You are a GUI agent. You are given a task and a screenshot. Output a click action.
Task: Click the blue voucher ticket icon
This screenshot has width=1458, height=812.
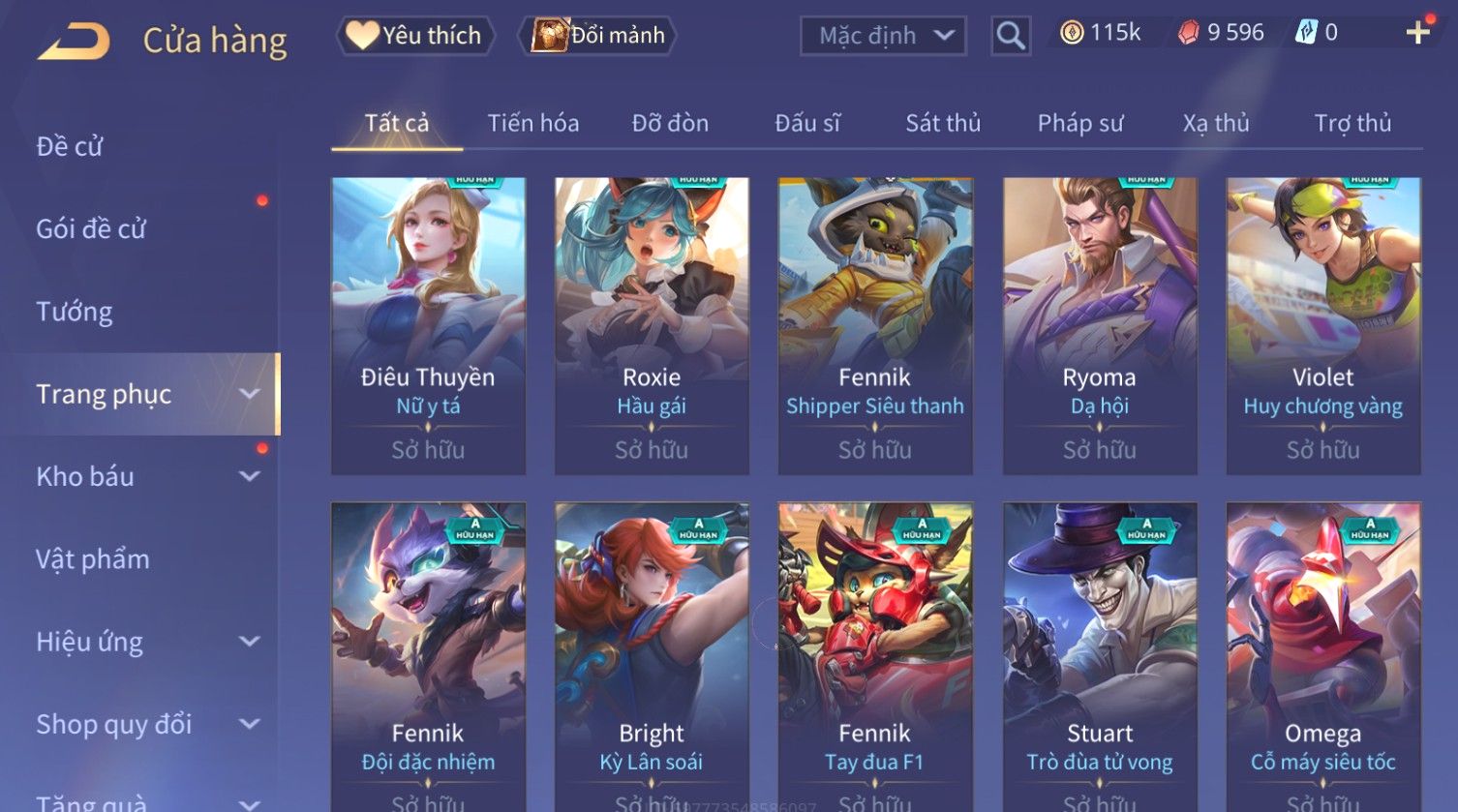[x=1306, y=33]
